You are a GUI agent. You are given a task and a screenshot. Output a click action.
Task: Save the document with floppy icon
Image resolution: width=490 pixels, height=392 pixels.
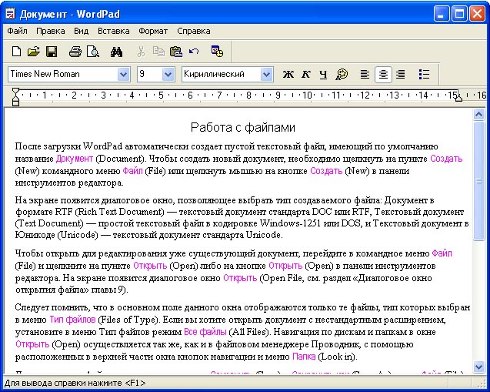point(52,51)
